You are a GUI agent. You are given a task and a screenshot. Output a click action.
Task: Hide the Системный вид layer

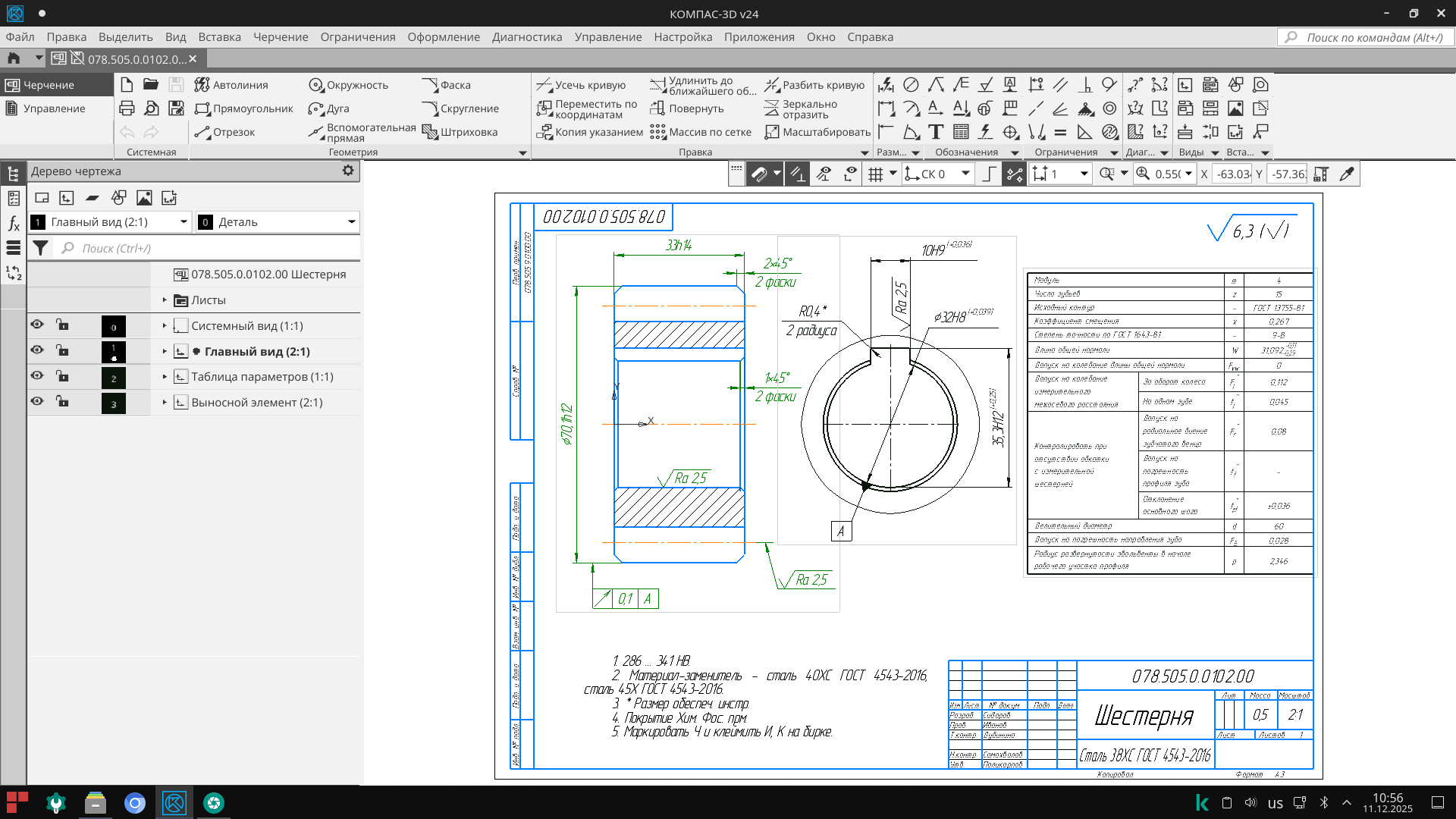(37, 325)
